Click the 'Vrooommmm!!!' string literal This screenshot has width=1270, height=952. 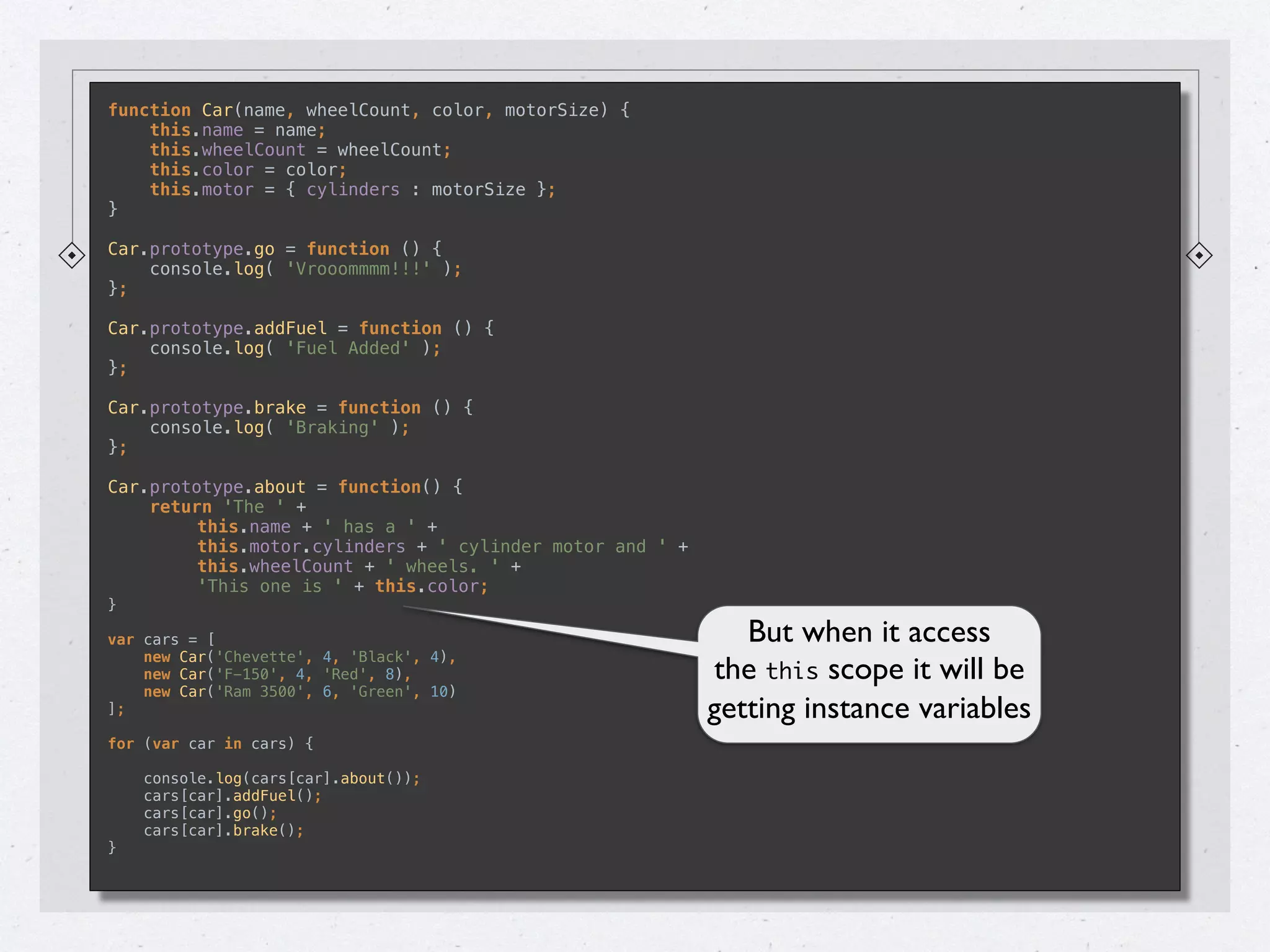coord(358,269)
